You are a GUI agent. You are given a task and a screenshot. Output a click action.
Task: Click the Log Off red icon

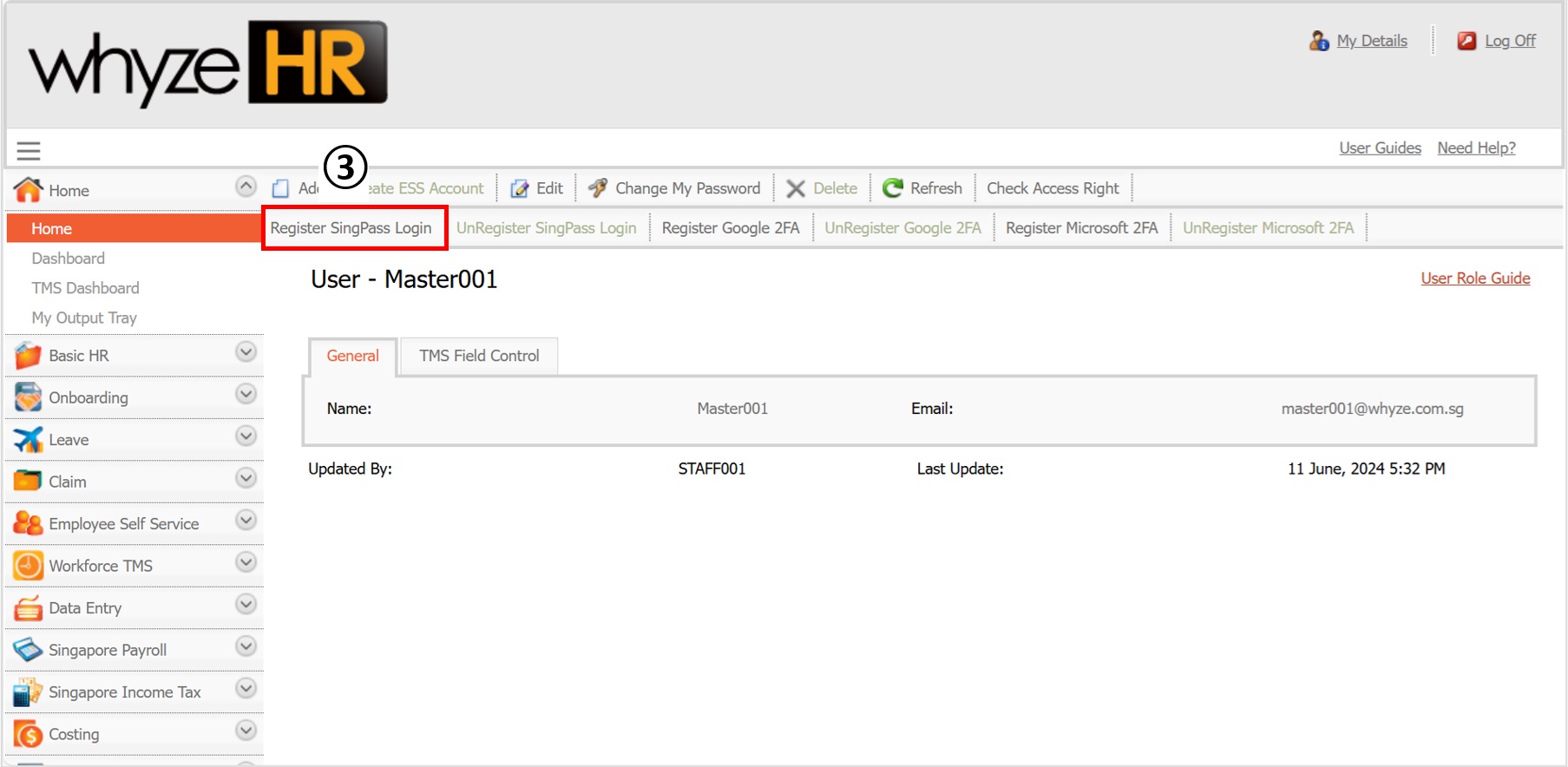click(1466, 41)
